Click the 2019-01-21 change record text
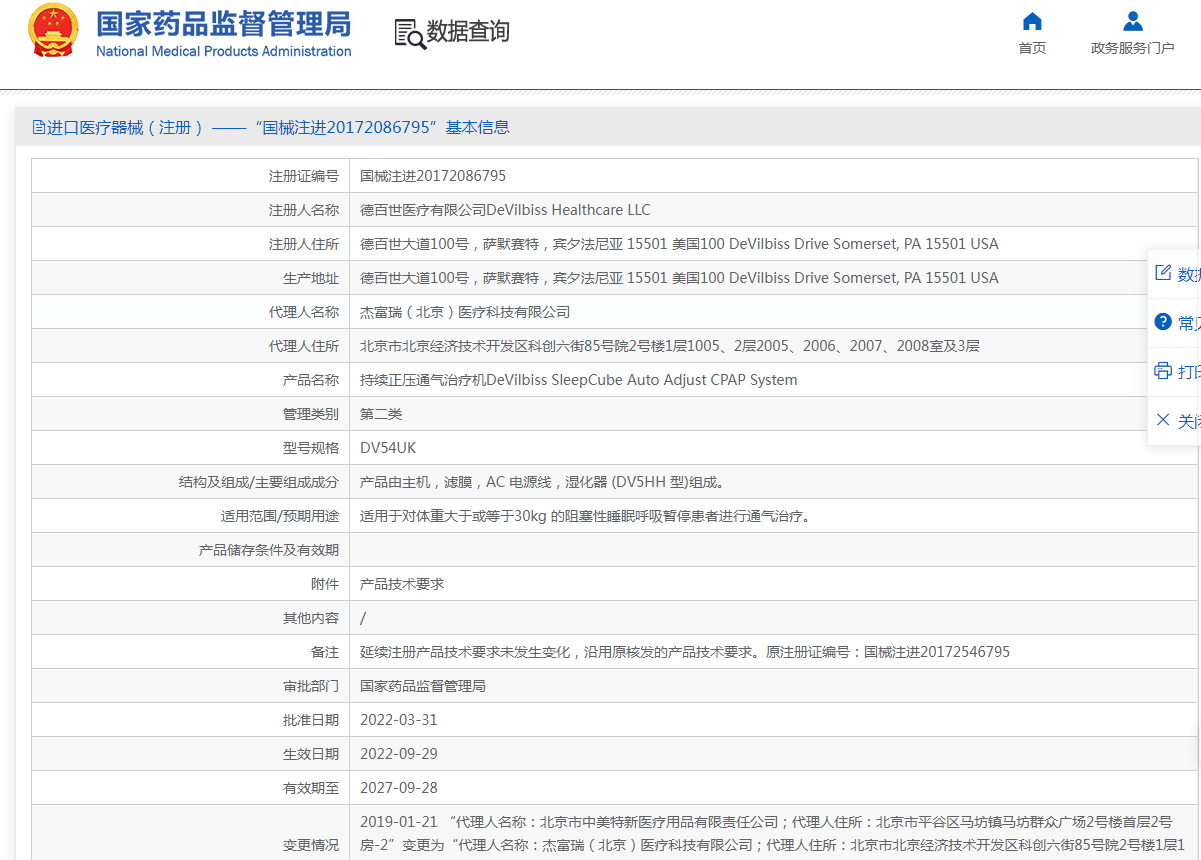This screenshot has width=1201, height=860. pyautogui.click(x=772, y=834)
